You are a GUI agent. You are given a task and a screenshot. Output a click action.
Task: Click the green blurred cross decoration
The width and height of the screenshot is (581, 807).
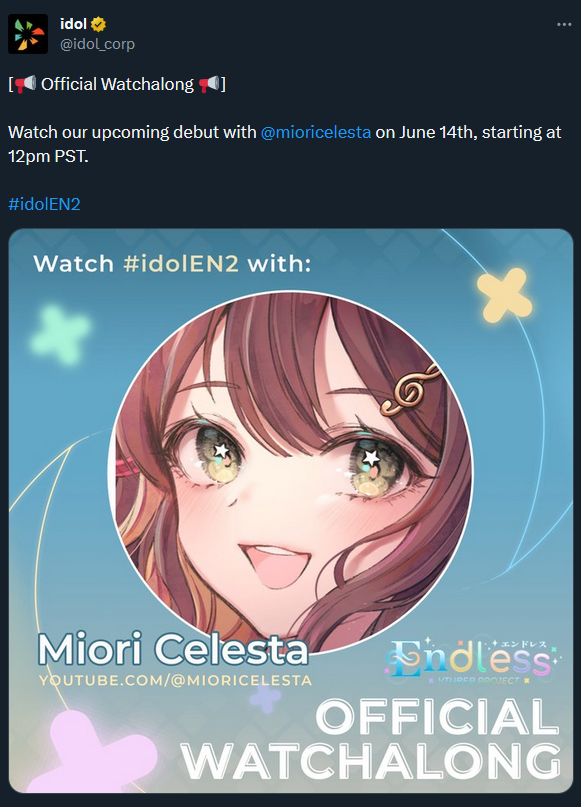pos(60,335)
